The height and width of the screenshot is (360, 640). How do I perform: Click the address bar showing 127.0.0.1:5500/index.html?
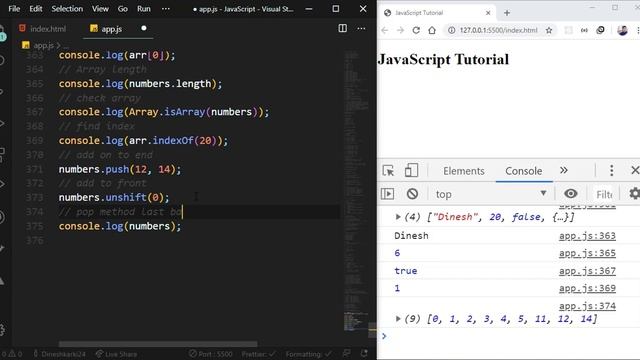(498, 30)
